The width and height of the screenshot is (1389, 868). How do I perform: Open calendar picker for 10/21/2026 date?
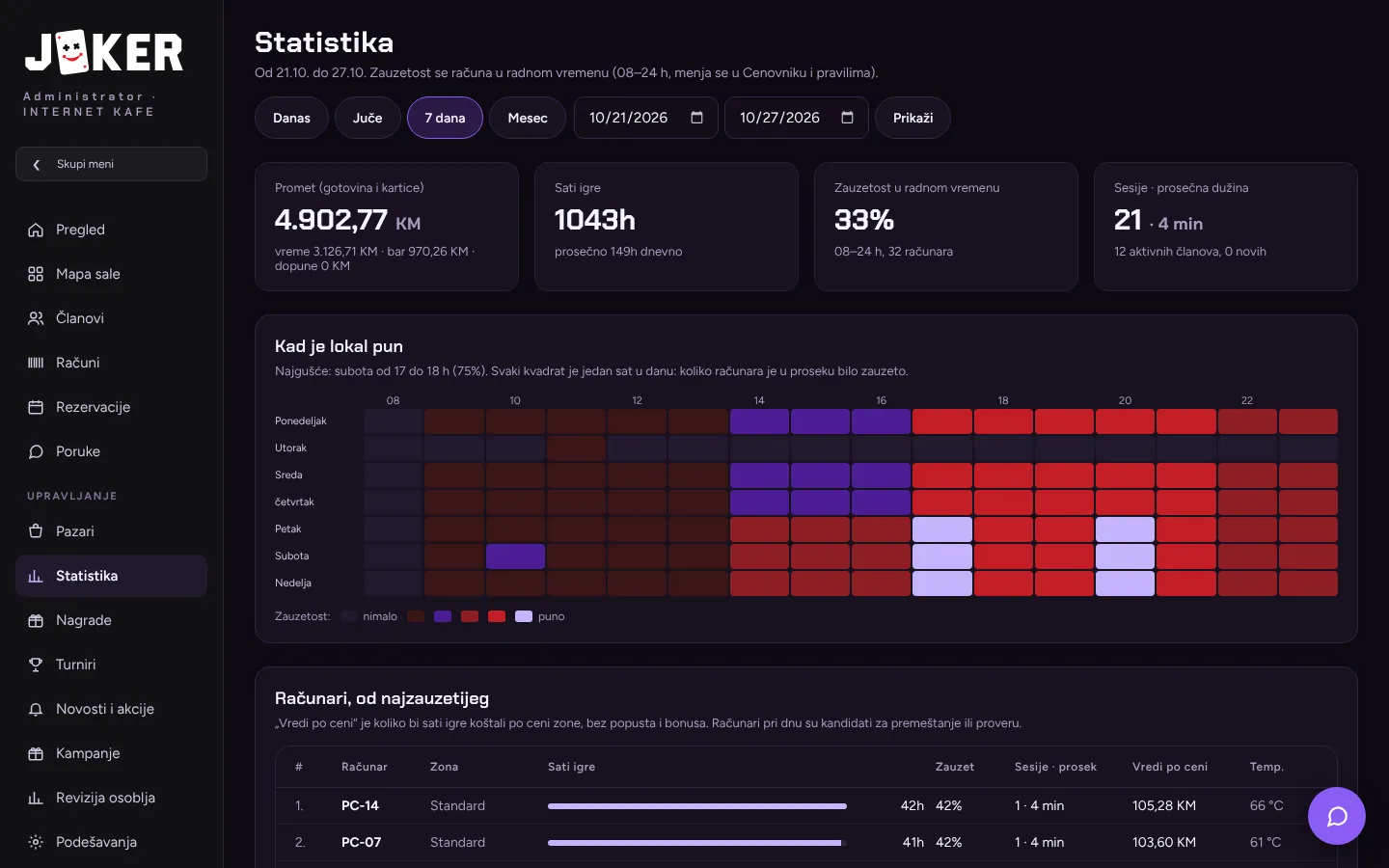(x=697, y=118)
